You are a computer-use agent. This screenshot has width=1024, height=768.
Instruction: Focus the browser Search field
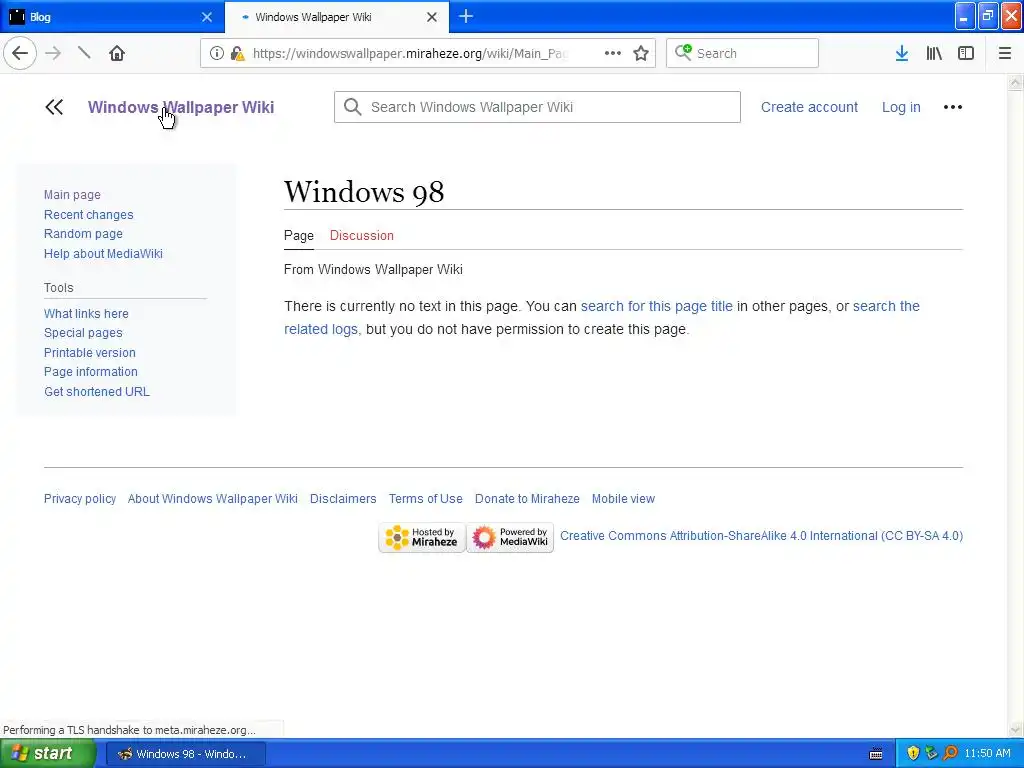coord(743,54)
